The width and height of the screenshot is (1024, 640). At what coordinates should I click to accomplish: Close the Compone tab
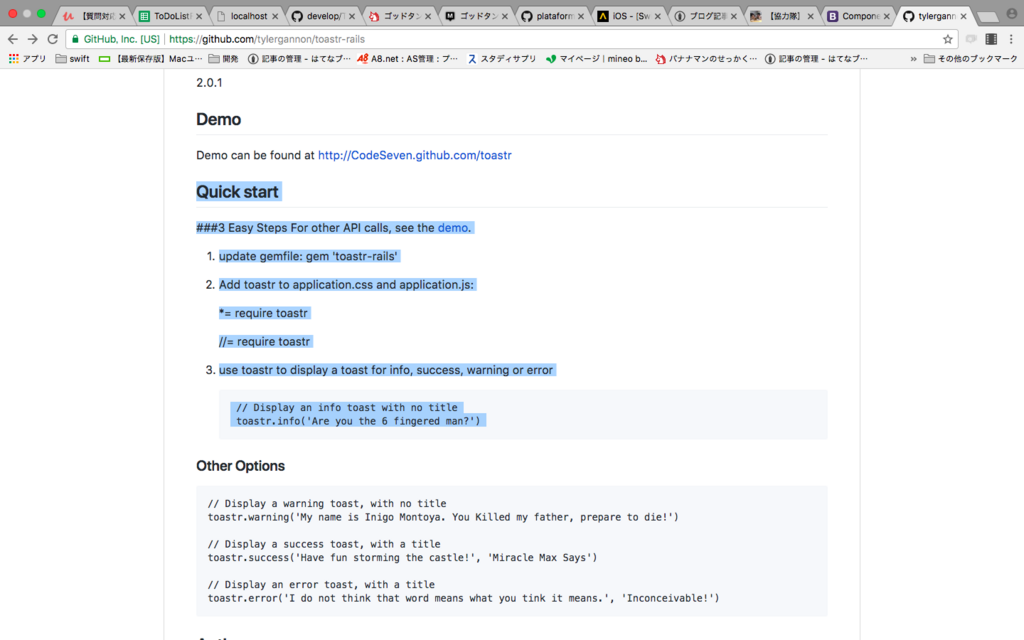(886, 16)
